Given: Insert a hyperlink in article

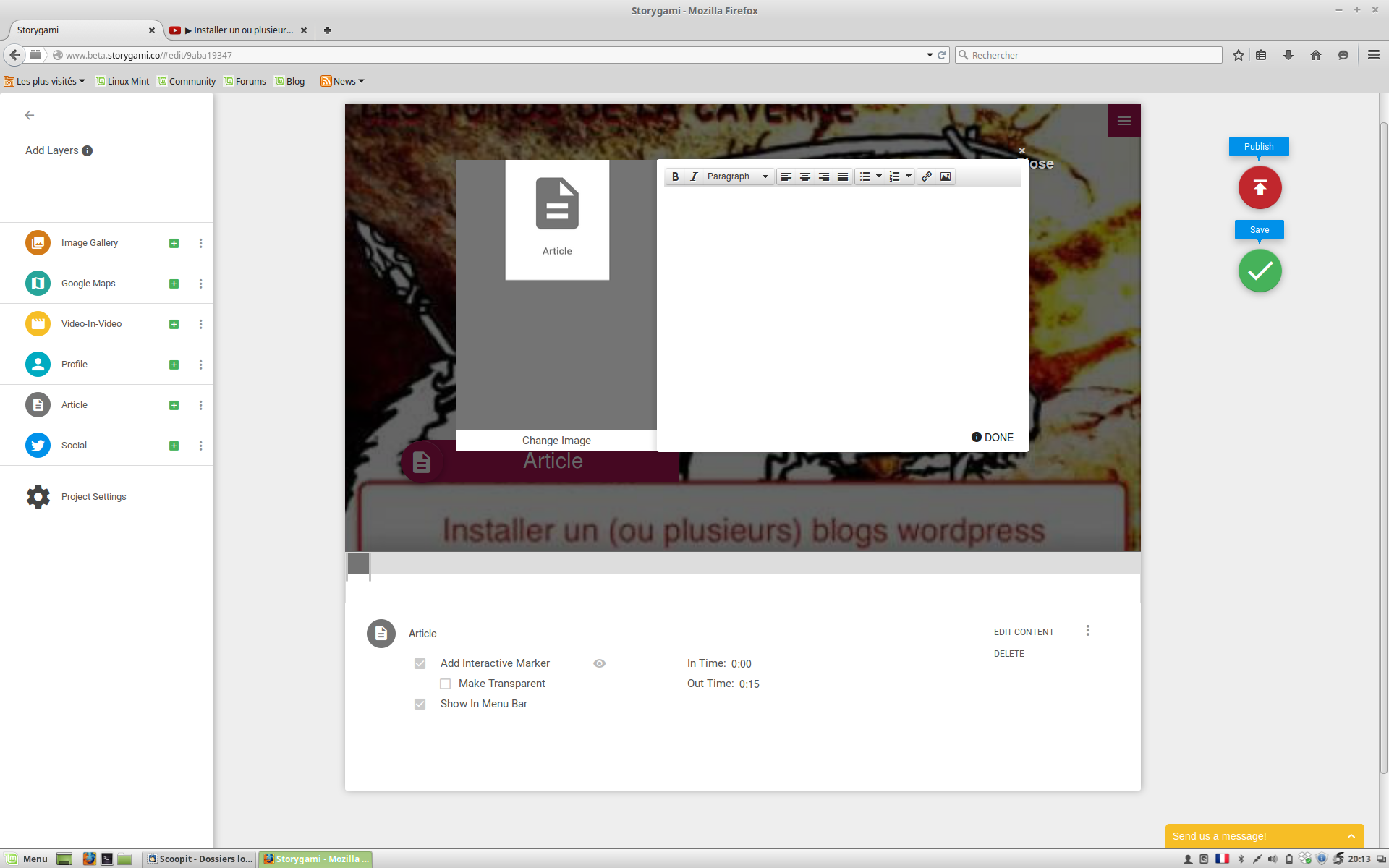Looking at the screenshot, I should pos(927,176).
